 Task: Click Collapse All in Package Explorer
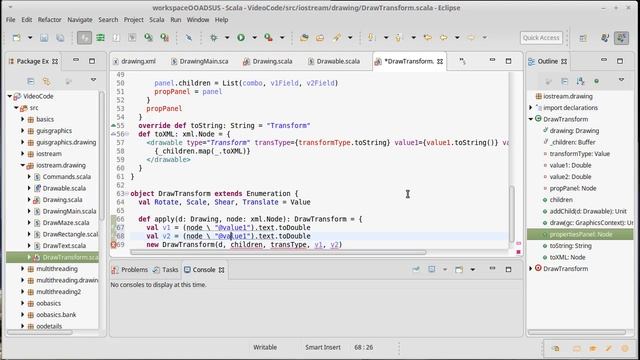(31, 81)
